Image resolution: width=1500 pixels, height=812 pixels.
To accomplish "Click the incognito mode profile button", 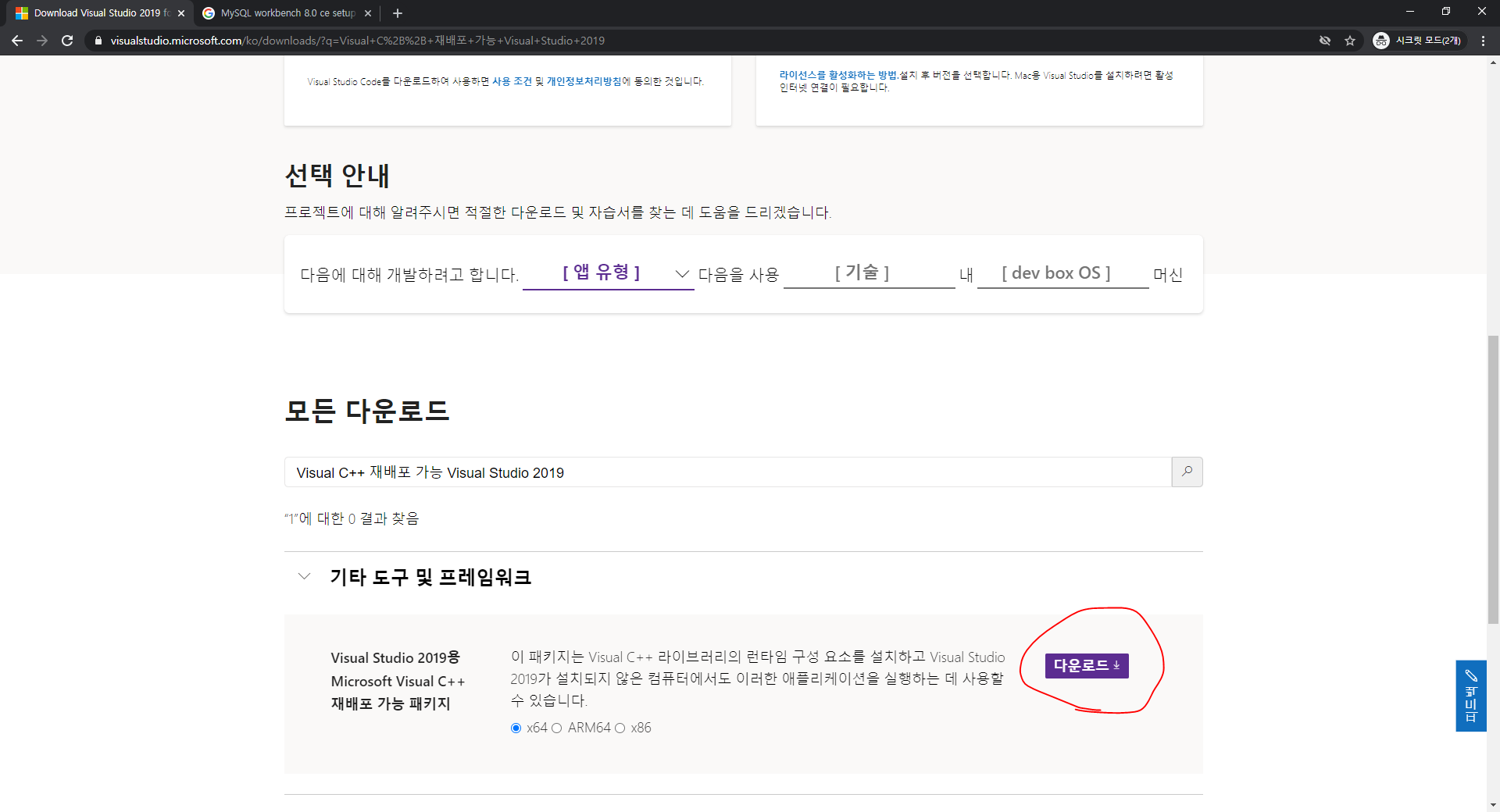I will point(1417,41).
